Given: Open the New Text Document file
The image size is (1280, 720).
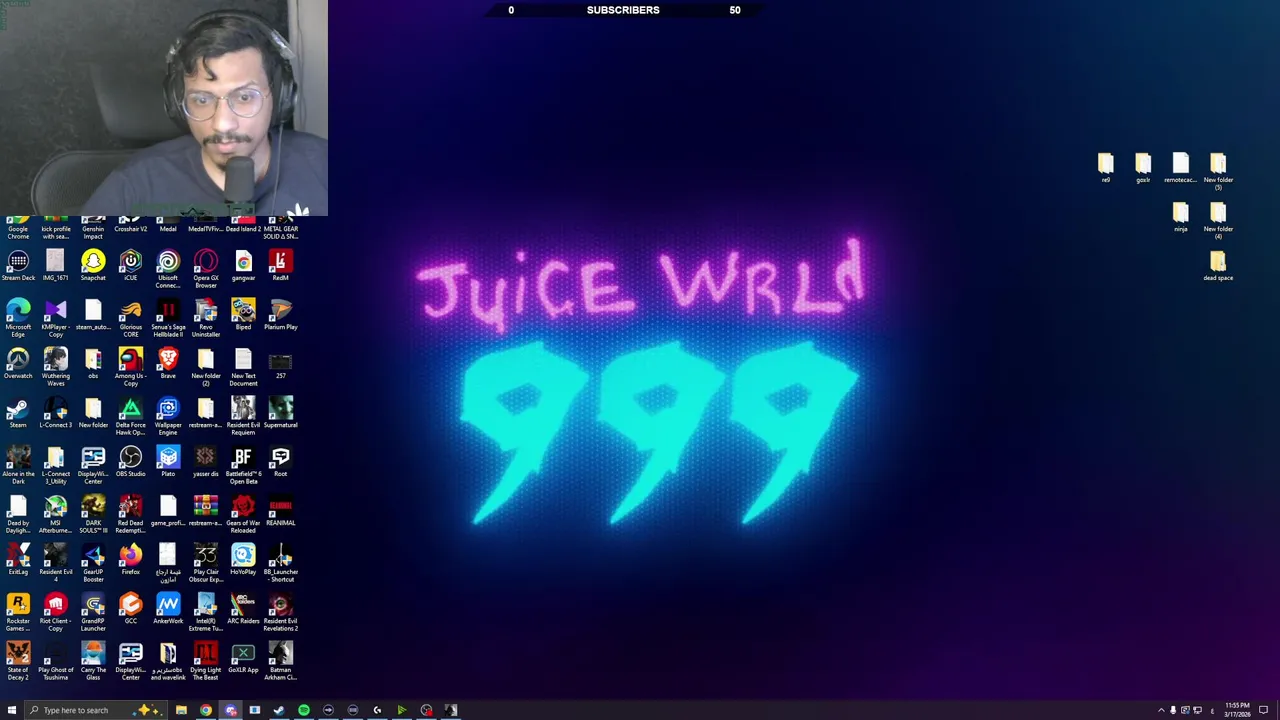Looking at the screenshot, I should tap(243, 368).
